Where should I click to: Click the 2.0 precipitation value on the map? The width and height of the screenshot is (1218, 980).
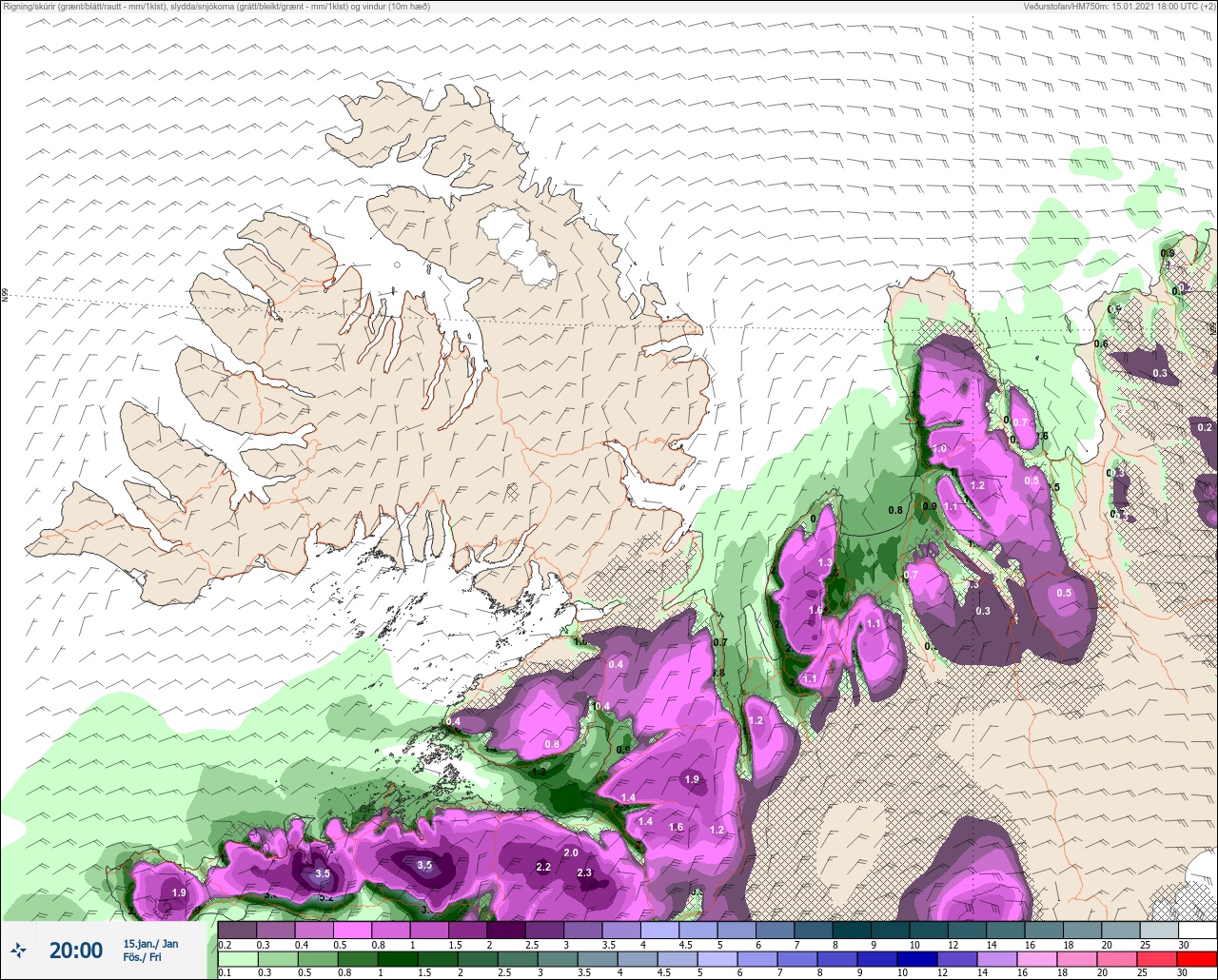click(571, 853)
